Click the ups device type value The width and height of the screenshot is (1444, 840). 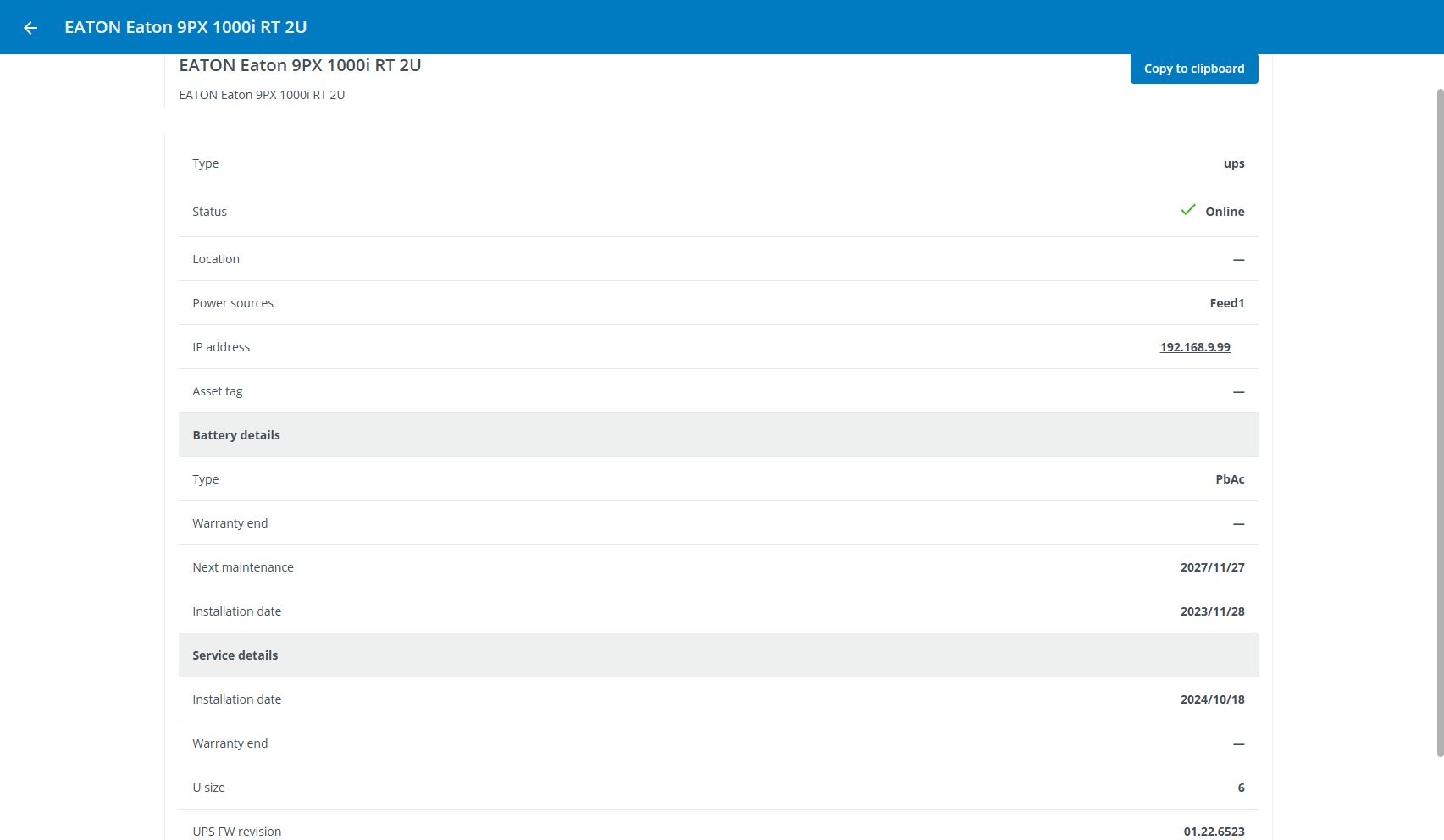[1234, 163]
